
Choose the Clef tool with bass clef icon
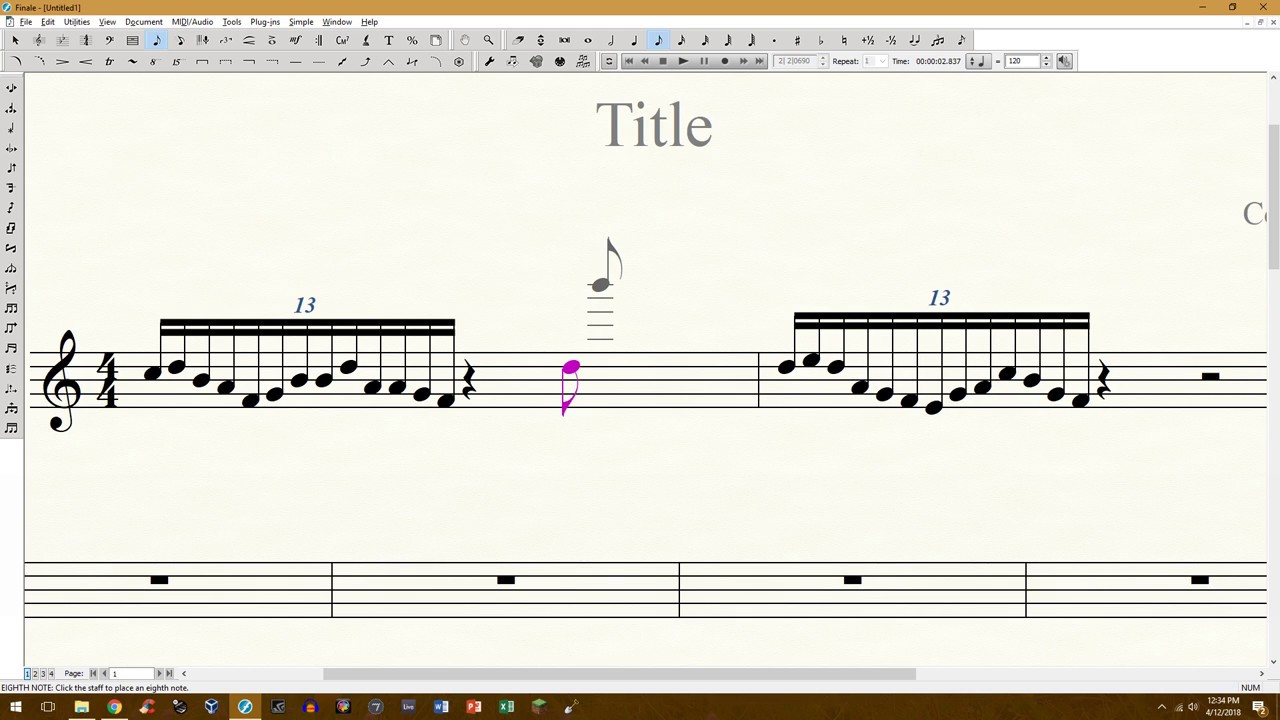point(109,40)
